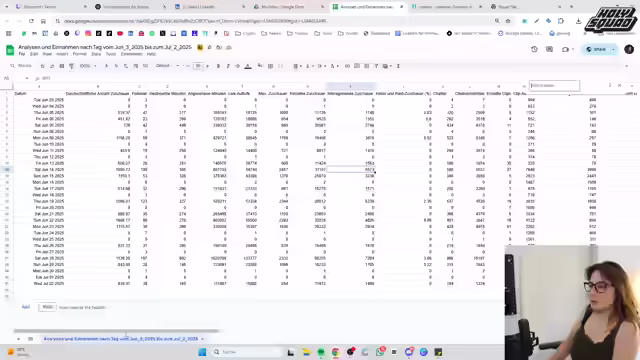
Task: Open the zoom level dropdown
Action: click(x=88, y=66)
